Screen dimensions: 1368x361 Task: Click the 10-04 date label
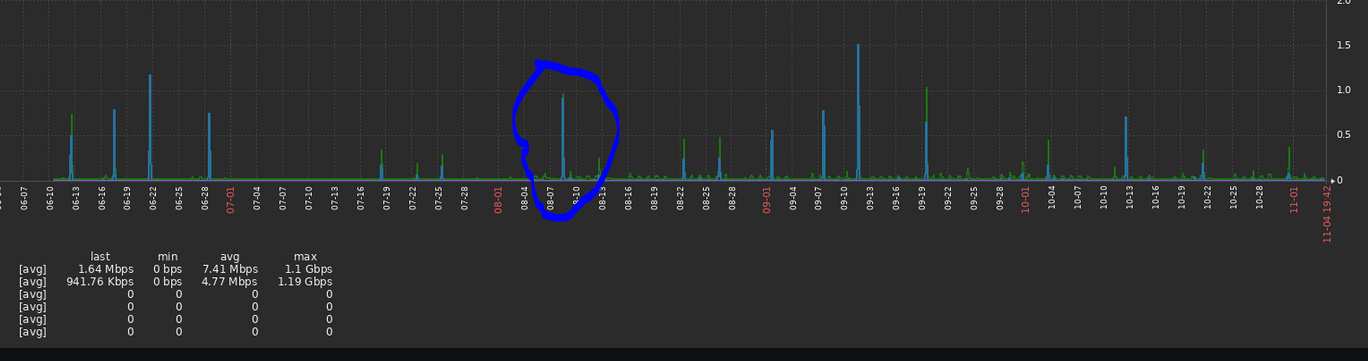[1052, 197]
